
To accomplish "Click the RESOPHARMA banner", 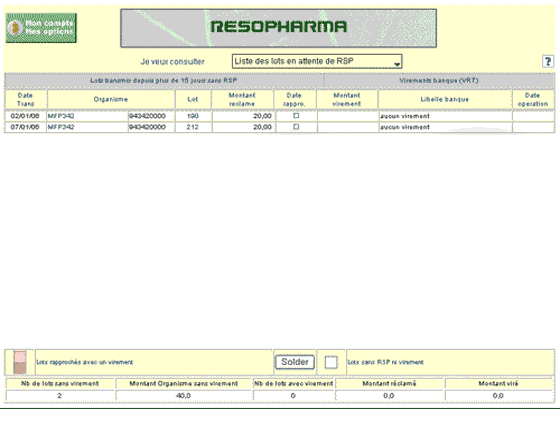I will click(x=278, y=28).
